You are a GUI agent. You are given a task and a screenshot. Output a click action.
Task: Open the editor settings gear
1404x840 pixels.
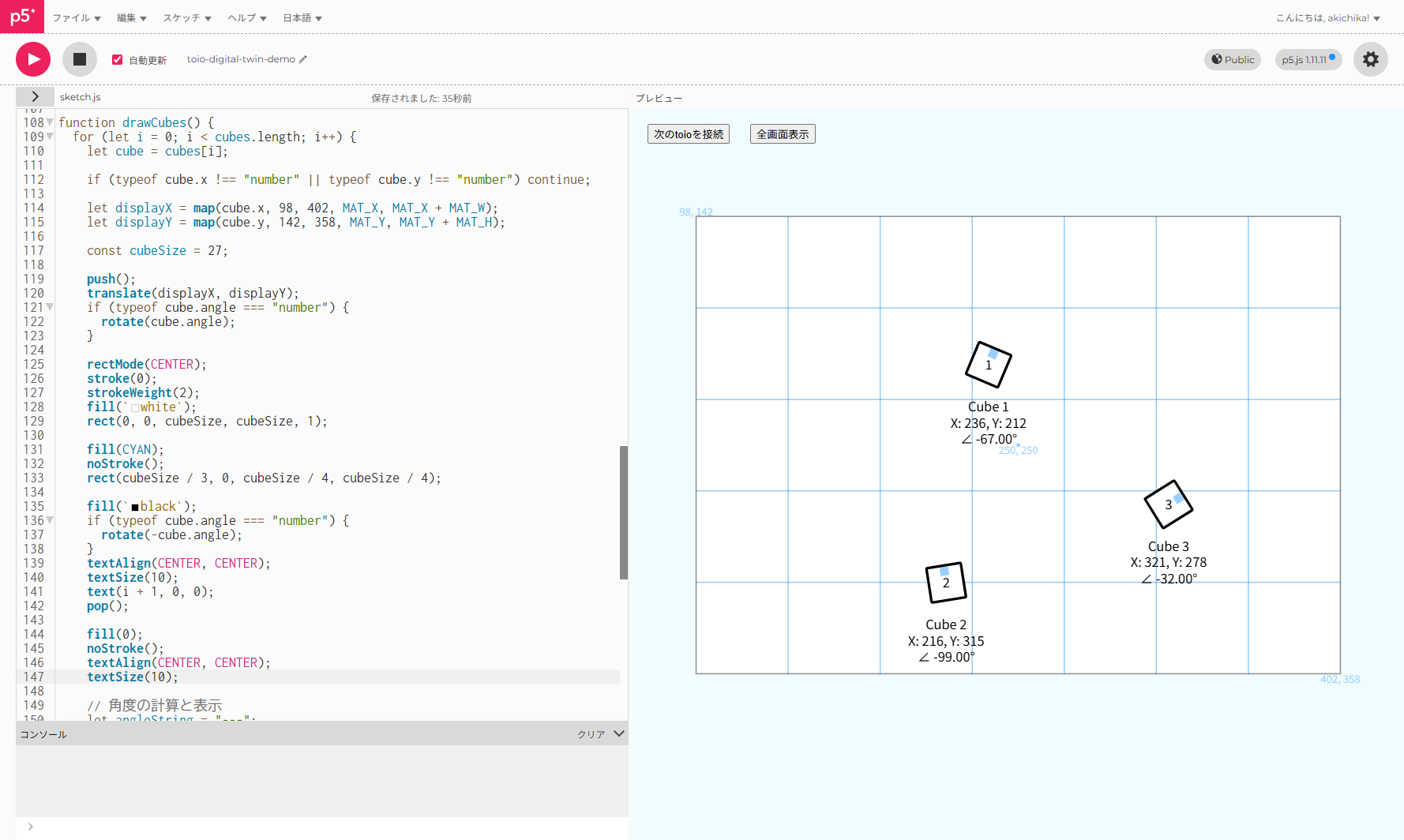tap(1371, 59)
